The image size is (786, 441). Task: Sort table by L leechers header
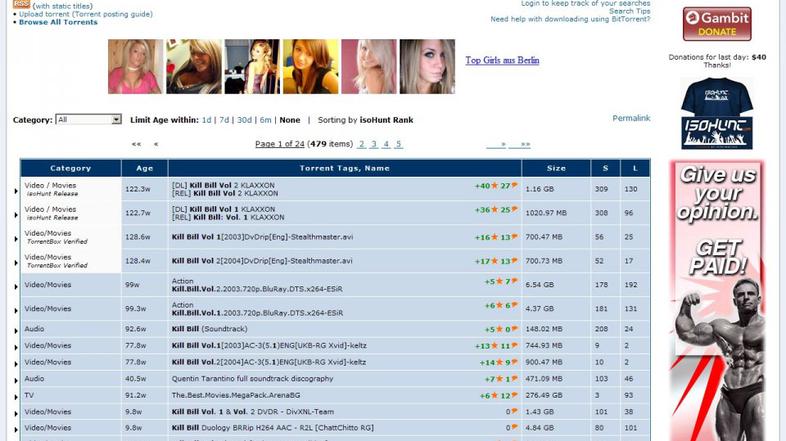pyautogui.click(x=635, y=168)
